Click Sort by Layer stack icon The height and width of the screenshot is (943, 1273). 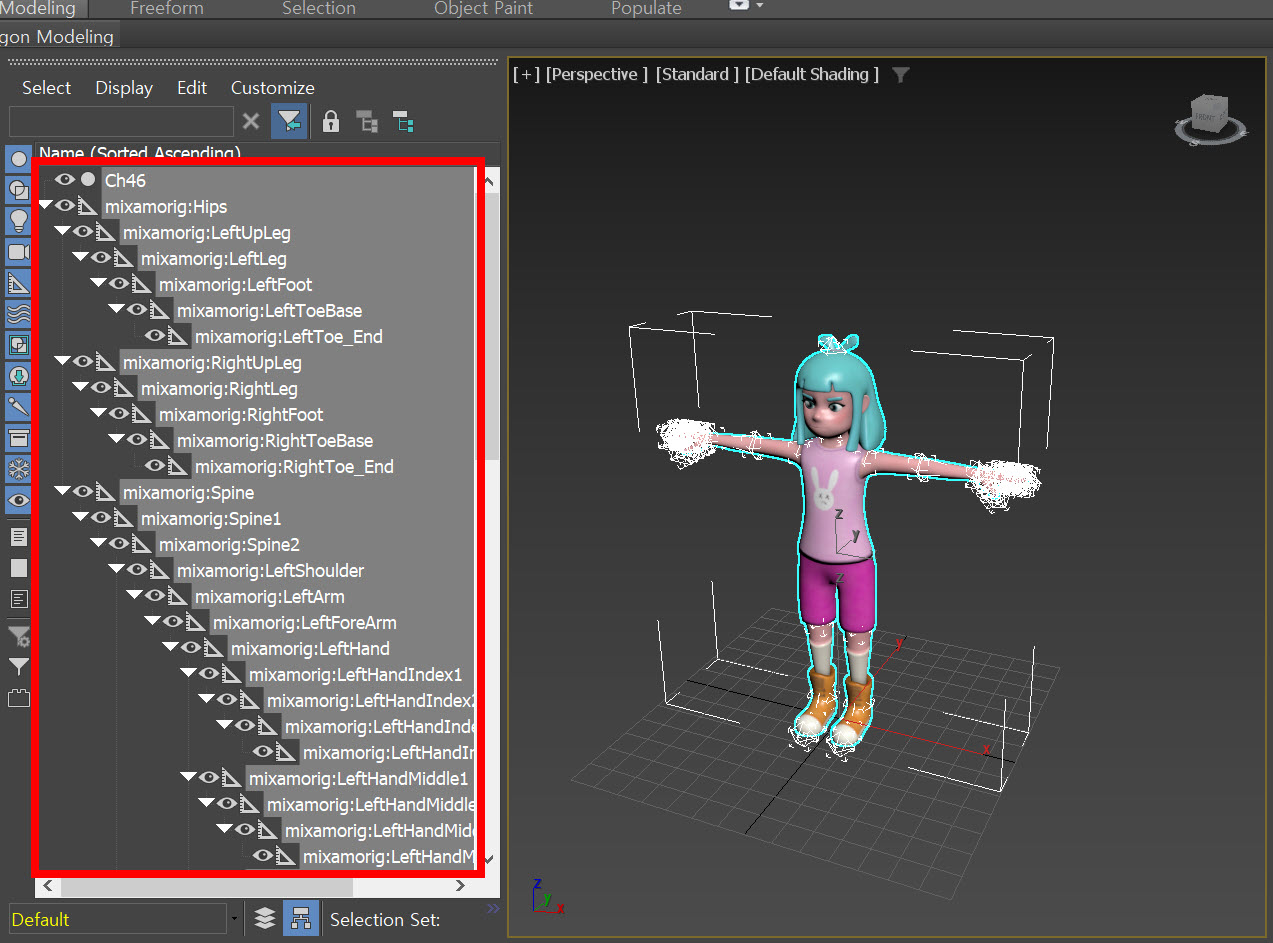click(x=264, y=918)
